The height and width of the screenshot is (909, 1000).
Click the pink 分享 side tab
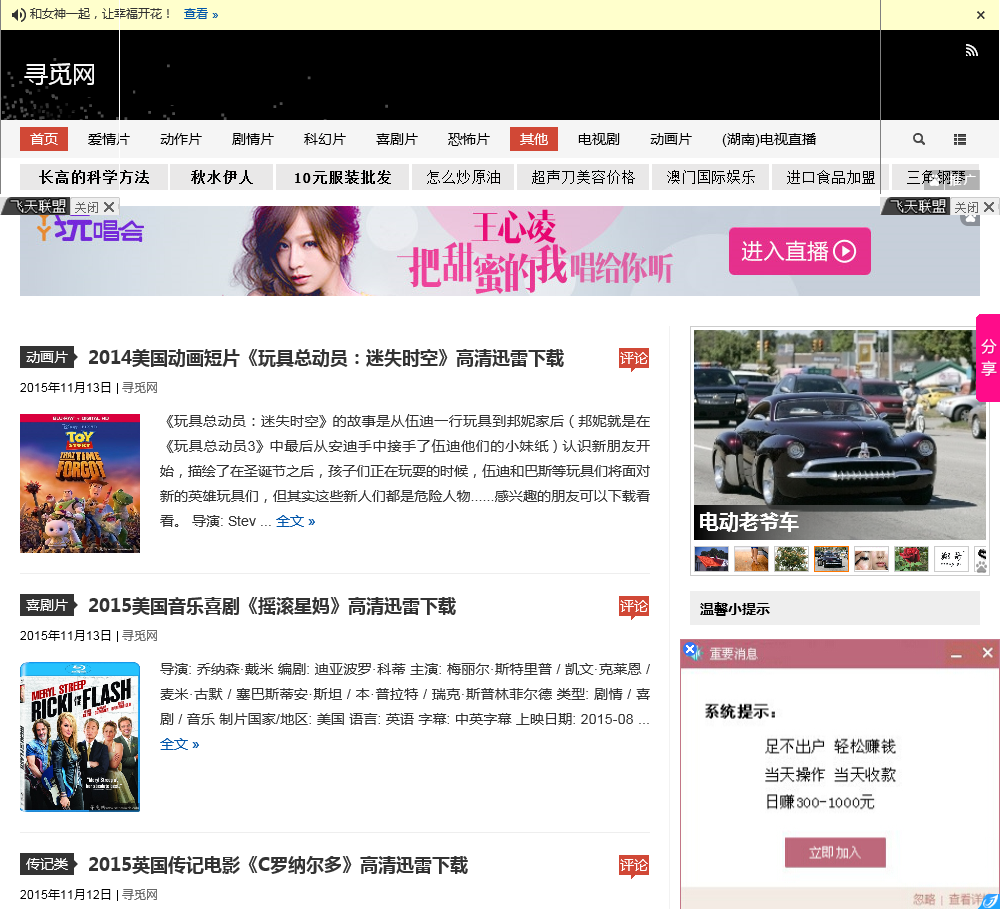pos(988,357)
